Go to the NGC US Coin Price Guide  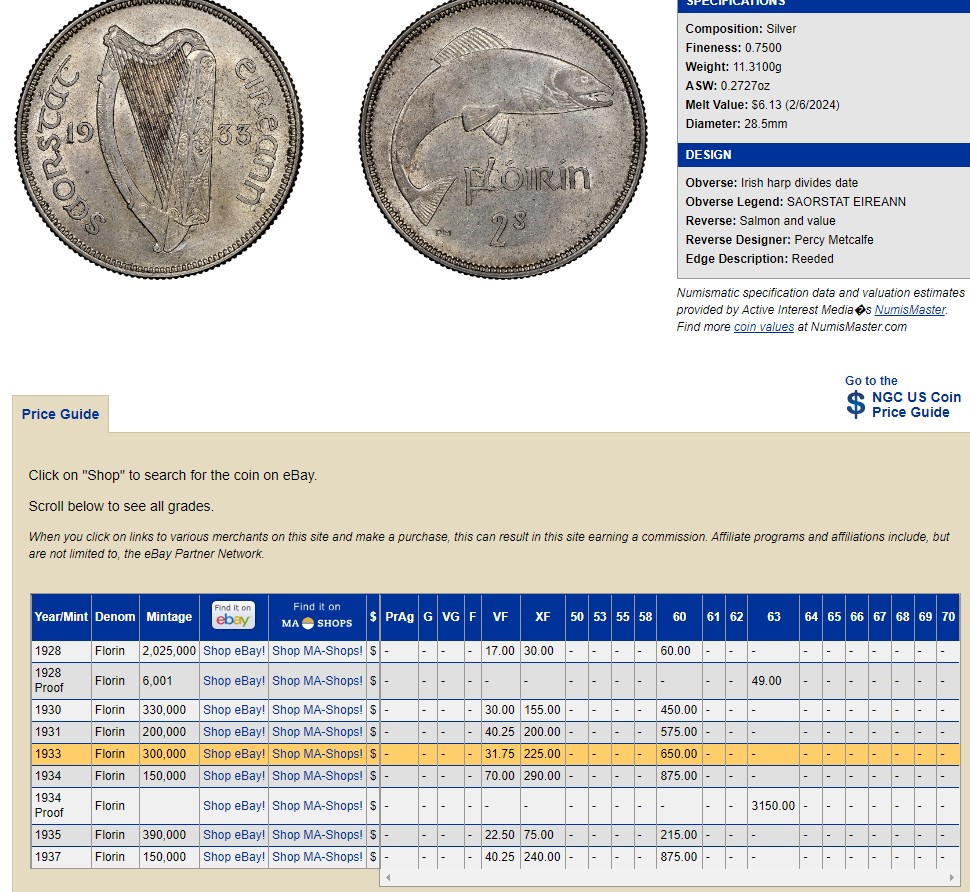915,404
